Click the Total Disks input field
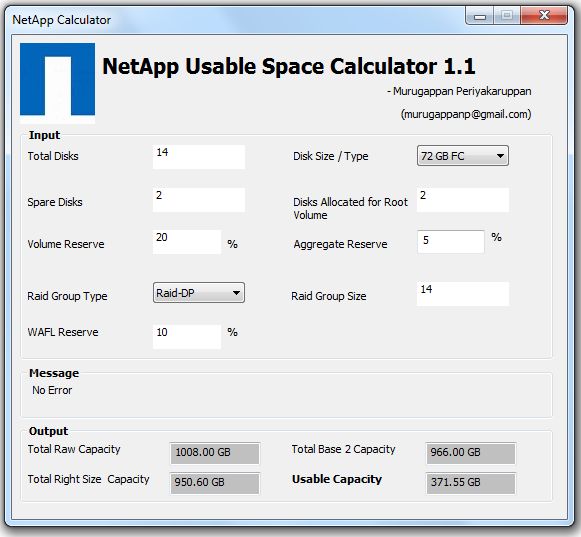This screenshot has height=537, width=581. [x=199, y=157]
